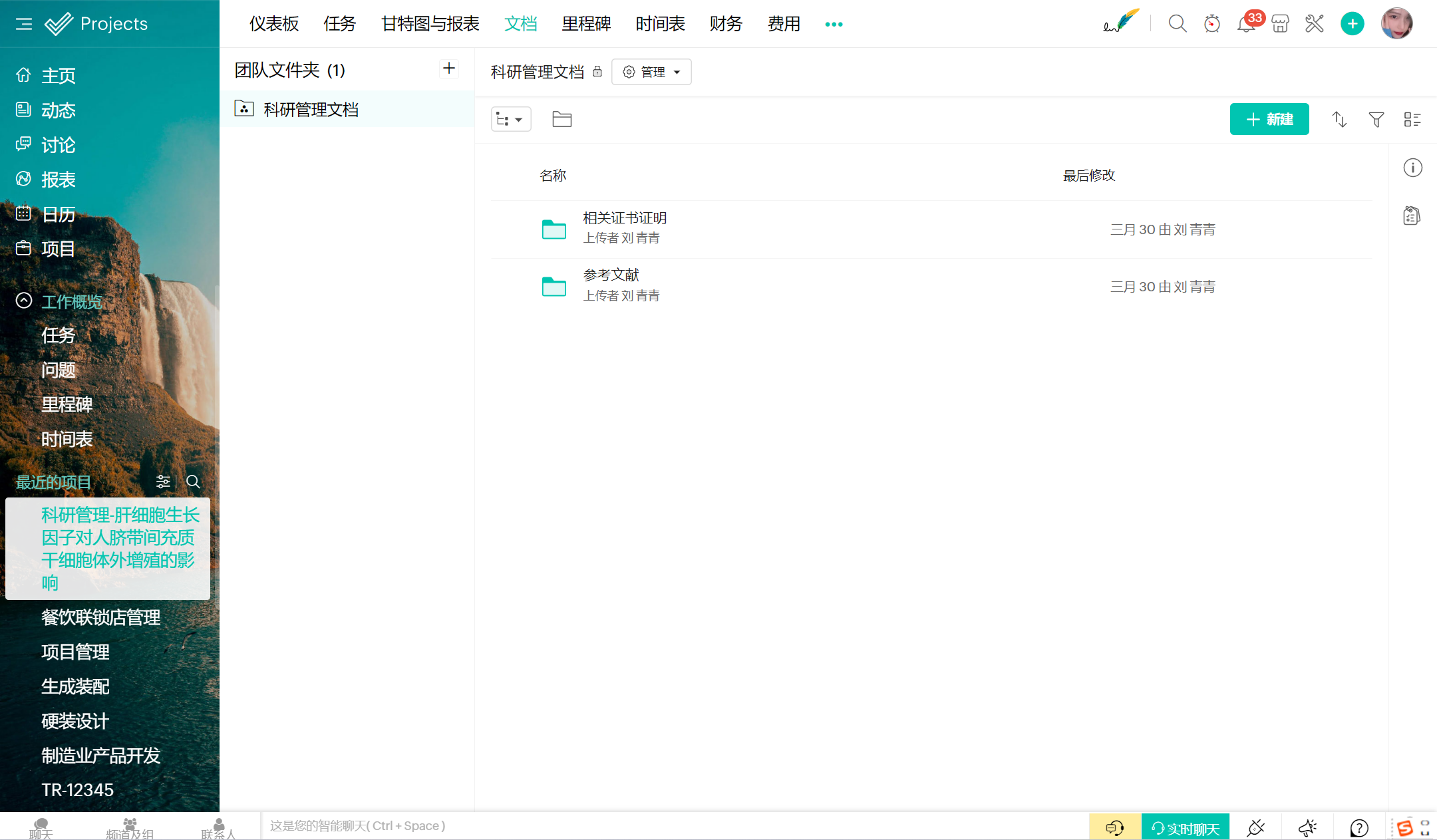Screen dimensions: 1437x840
Task: Click the 新建 button
Action: point(1269,120)
